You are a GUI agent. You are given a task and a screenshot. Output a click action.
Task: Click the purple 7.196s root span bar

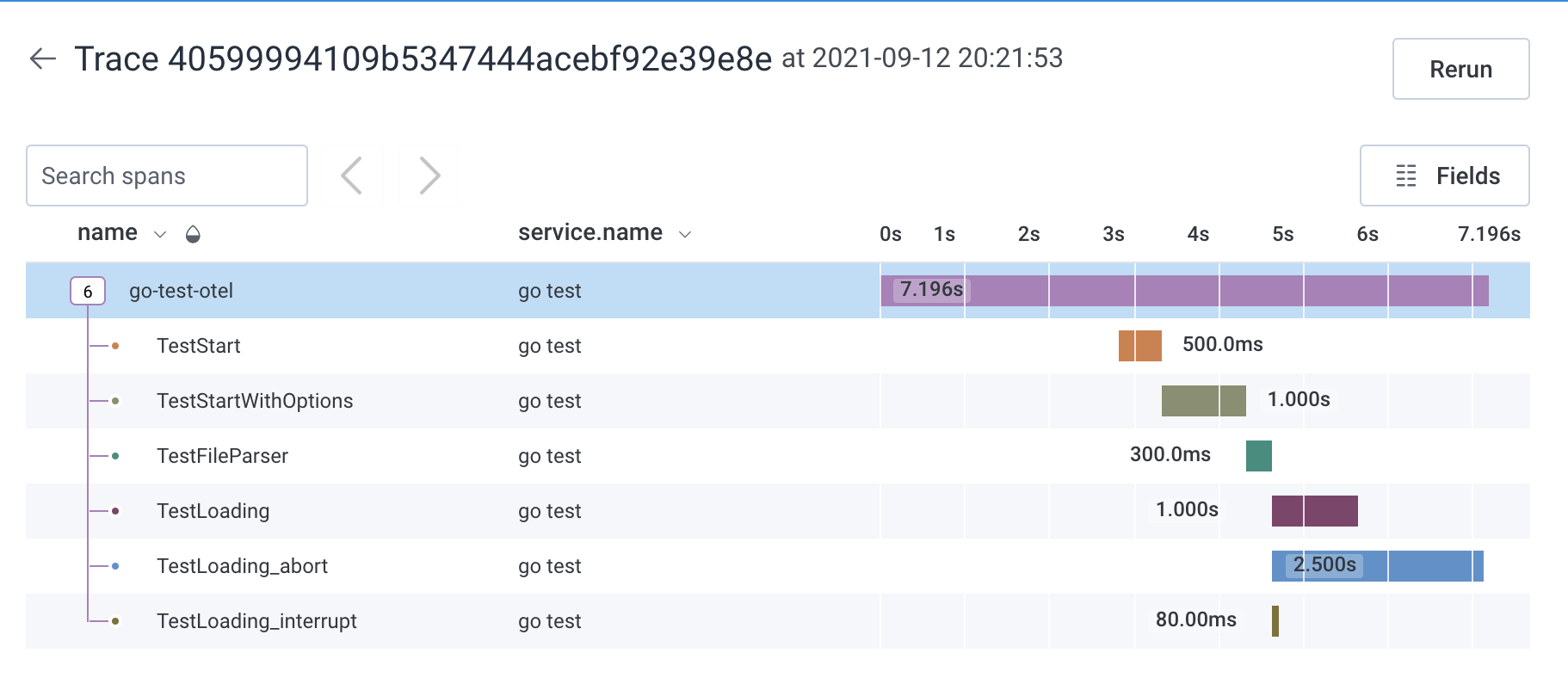[x=1205, y=291]
